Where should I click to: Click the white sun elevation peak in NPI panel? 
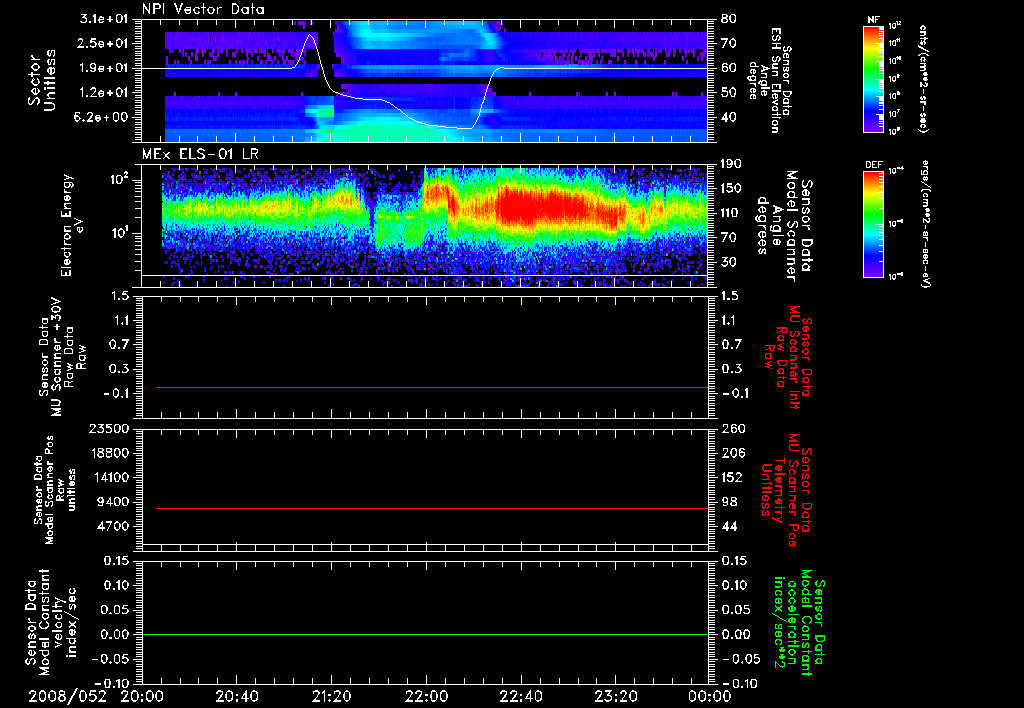(x=311, y=37)
